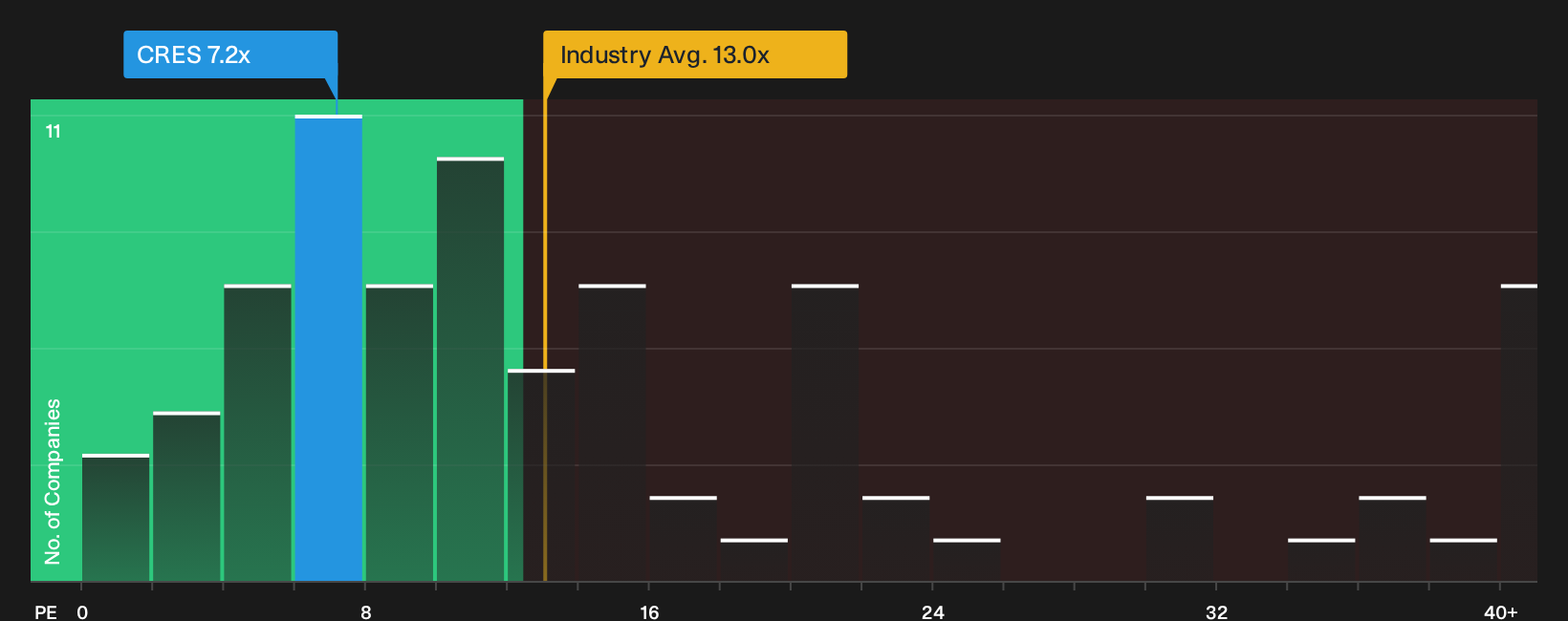Select the tall green bar right of 8
The width and height of the screenshot is (1568, 621).
click(470, 369)
